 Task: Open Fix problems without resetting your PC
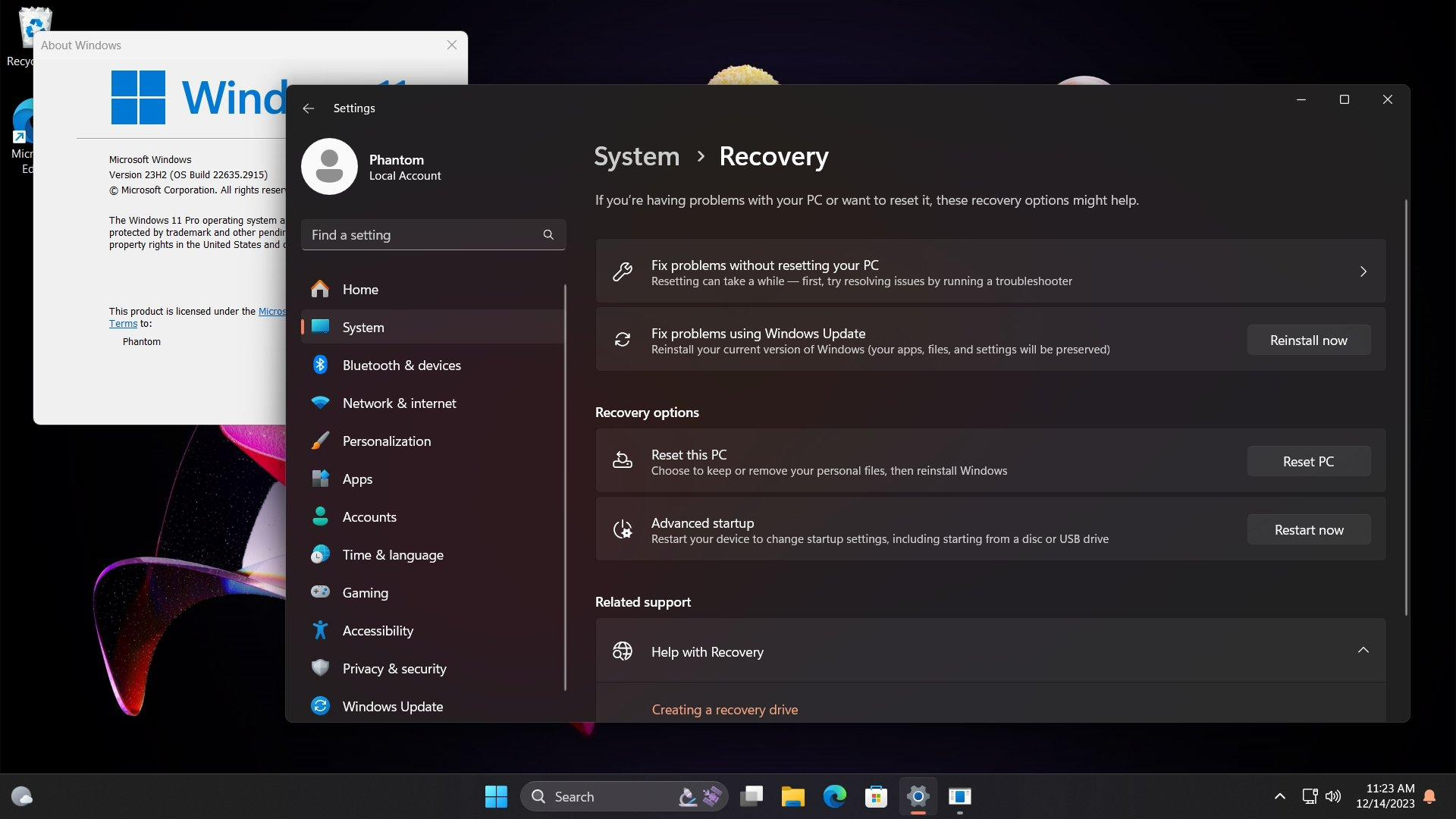coord(990,271)
